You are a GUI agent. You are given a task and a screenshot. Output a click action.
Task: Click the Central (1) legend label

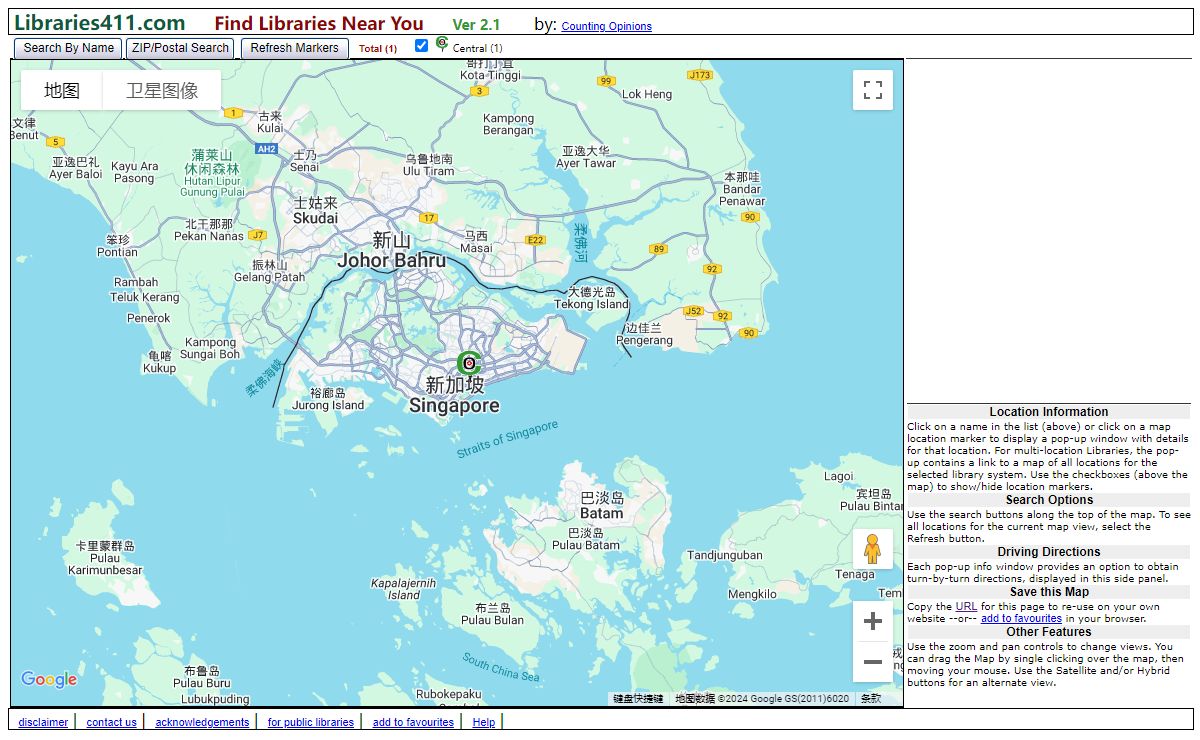478,48
